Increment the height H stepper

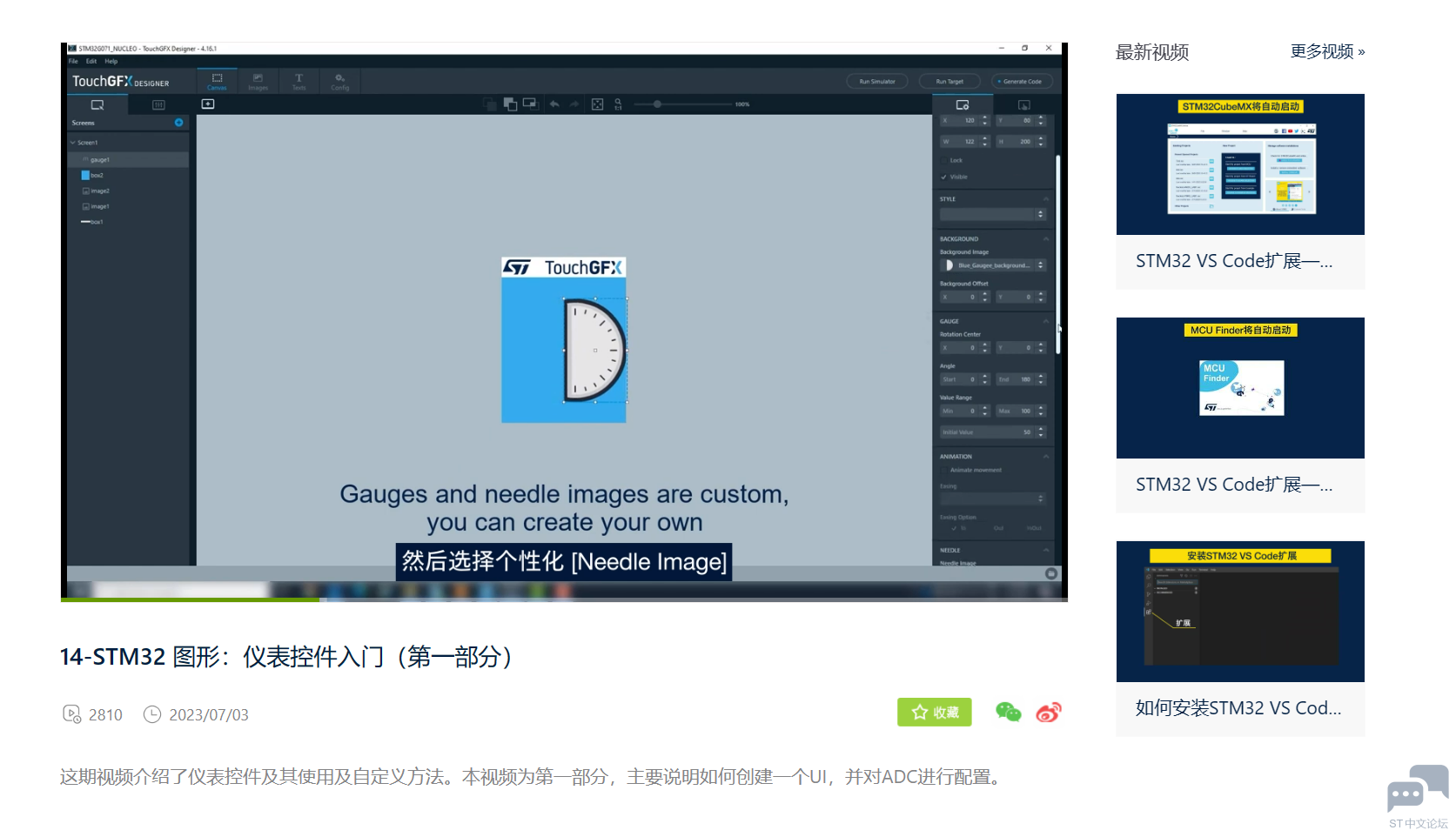tap(1040, 138)
